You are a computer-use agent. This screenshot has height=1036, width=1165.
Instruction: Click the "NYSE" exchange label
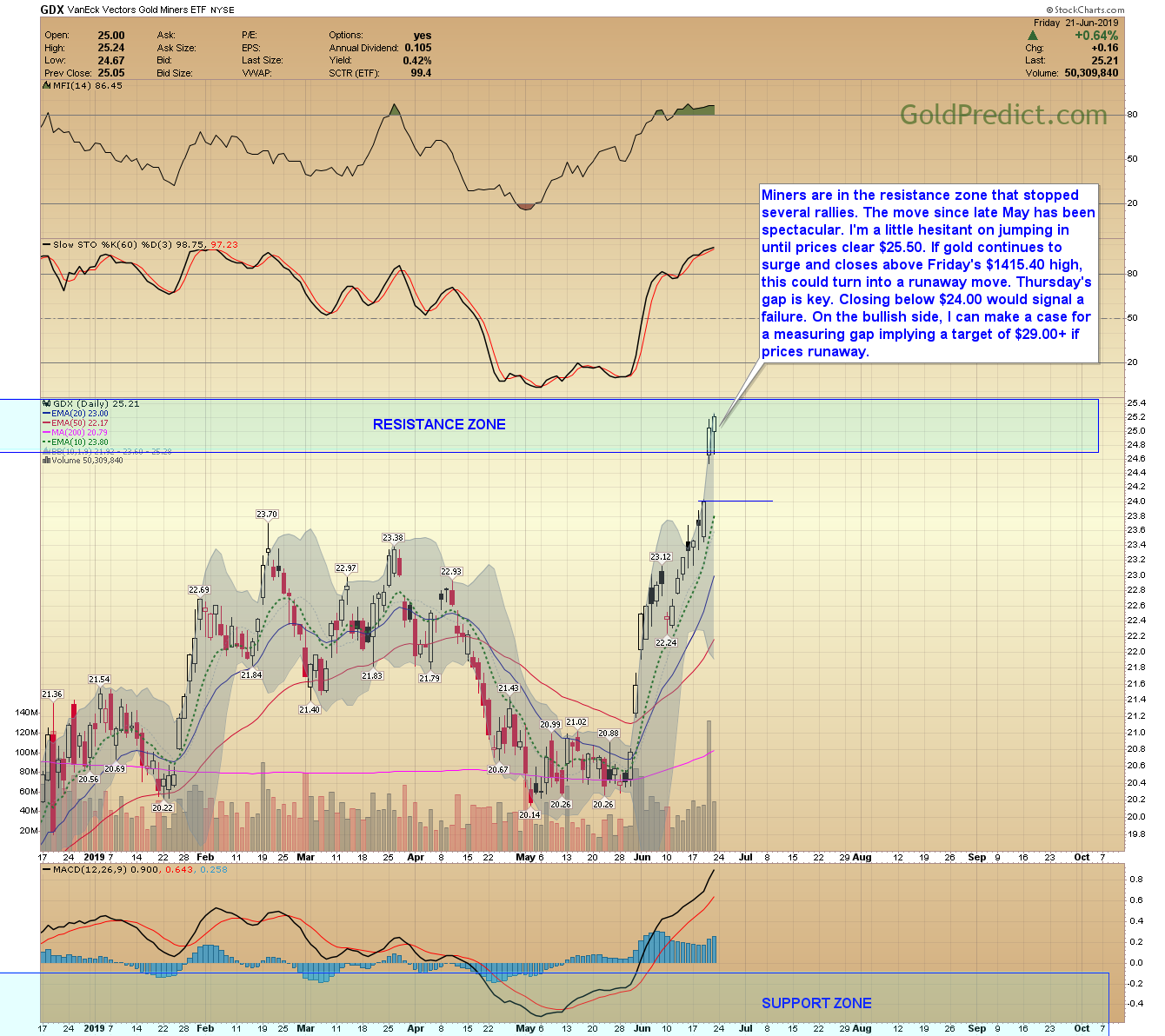[x=224, y=10]
